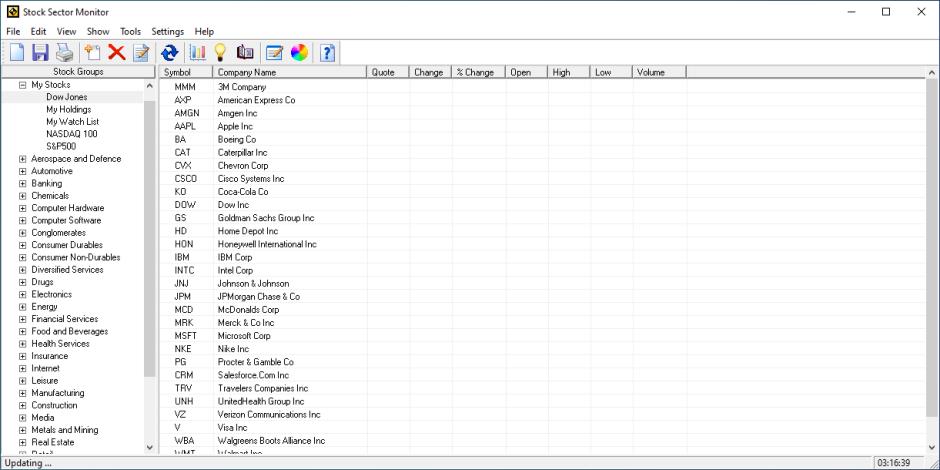
Task: Sort by the Low column header
Action: (x=611, y=72)
